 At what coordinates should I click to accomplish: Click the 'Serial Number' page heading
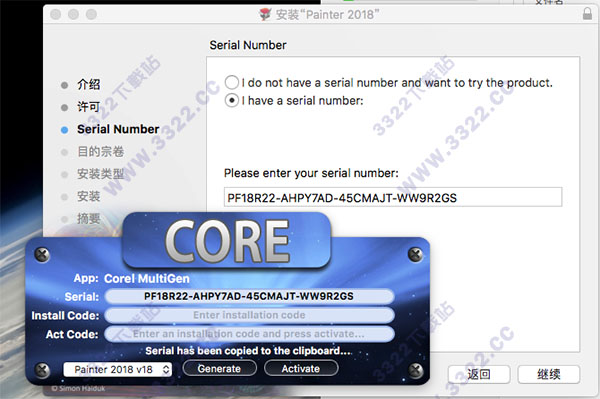pyautogui.click(x=248, y=45)
